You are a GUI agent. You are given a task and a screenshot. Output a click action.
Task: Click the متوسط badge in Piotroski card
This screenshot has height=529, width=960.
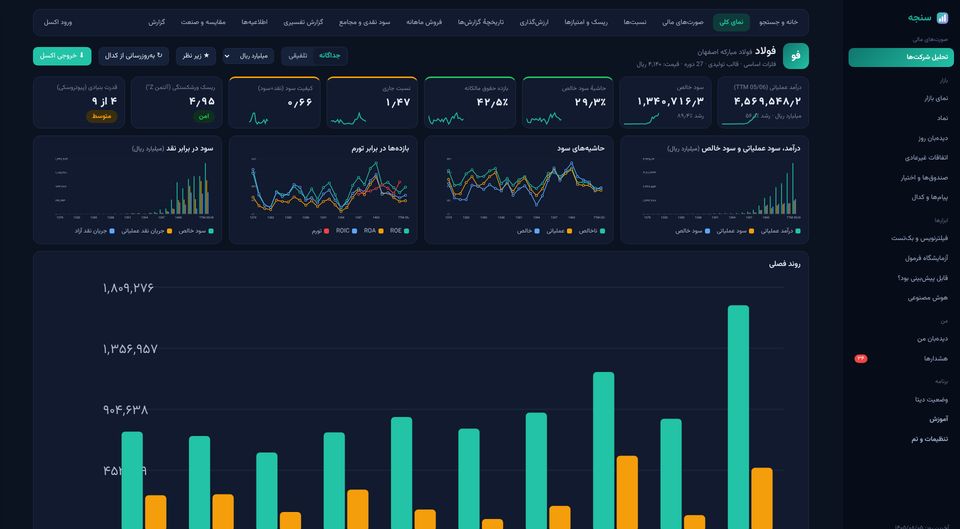pyautogui.click(x=101, y=116)
